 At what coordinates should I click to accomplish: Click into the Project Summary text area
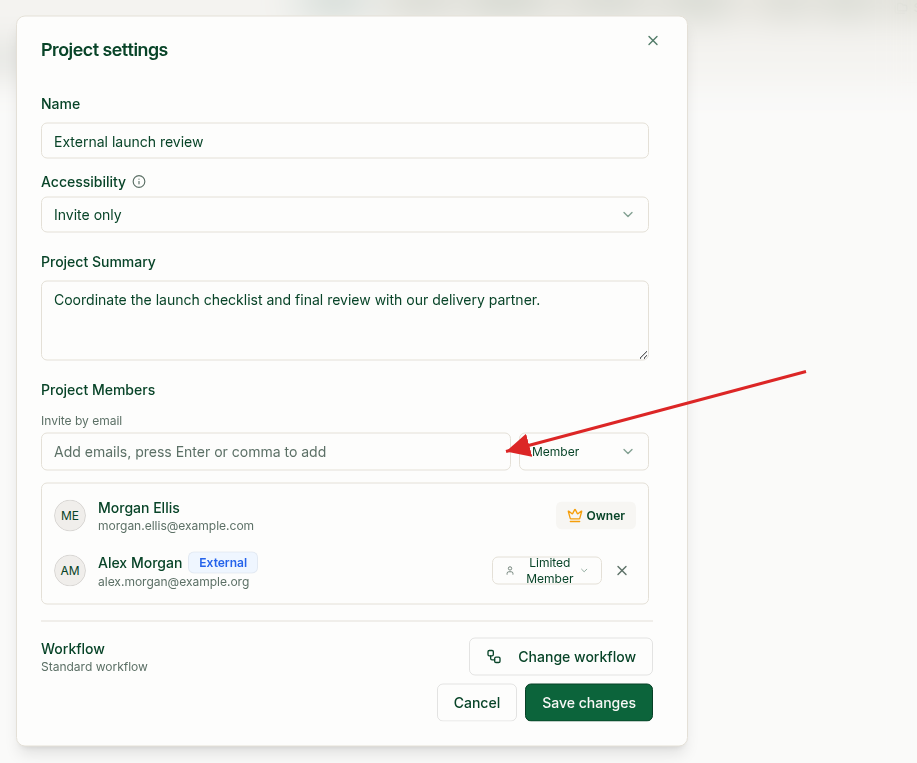(x=344, y=320)
